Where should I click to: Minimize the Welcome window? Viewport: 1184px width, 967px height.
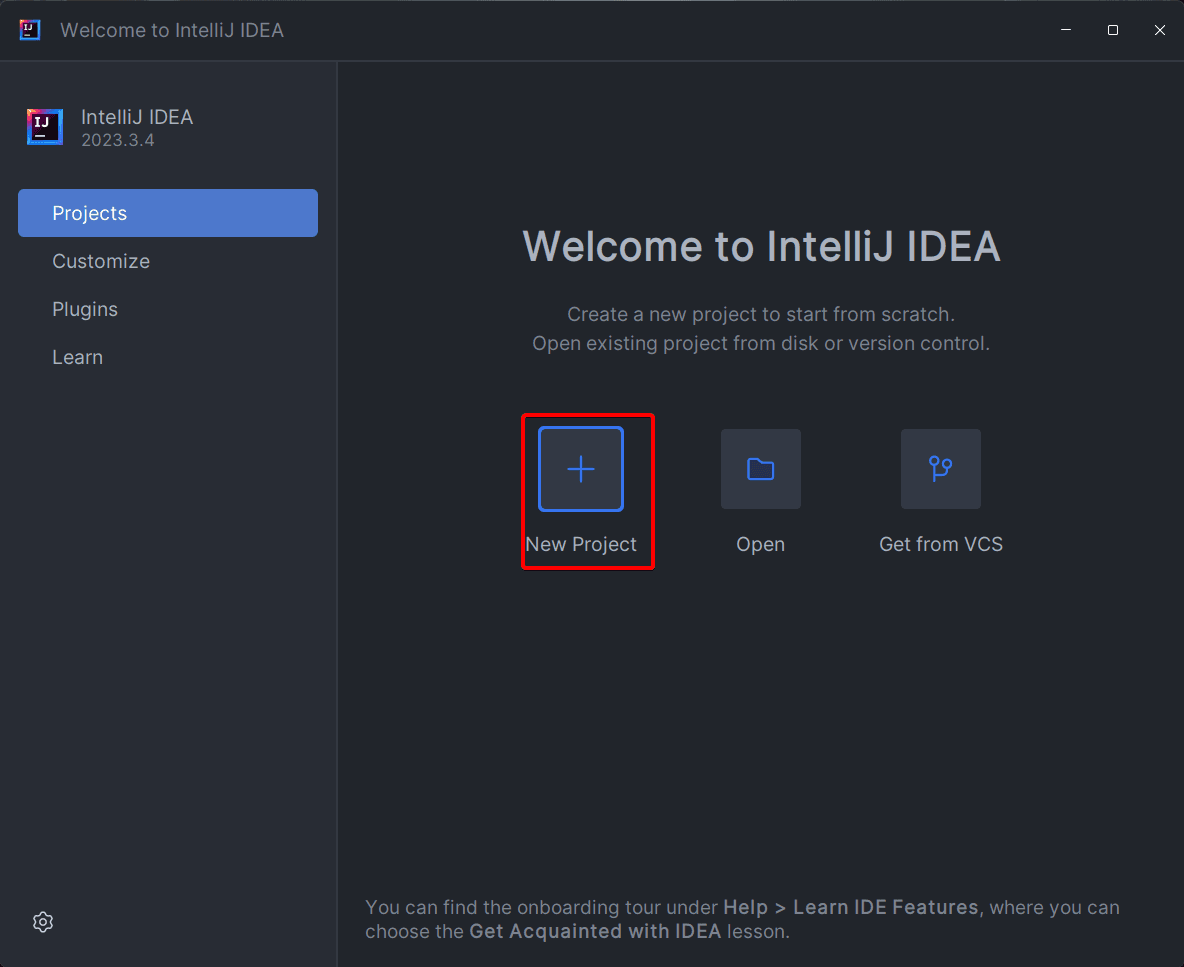pos(1066,30)
